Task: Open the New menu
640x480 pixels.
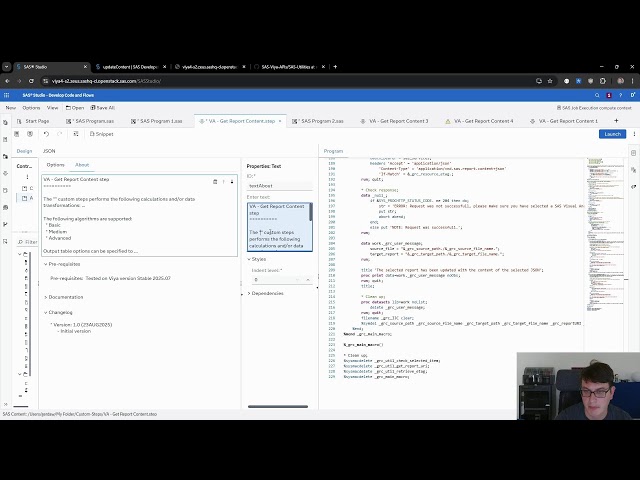Action: point(11,108)
